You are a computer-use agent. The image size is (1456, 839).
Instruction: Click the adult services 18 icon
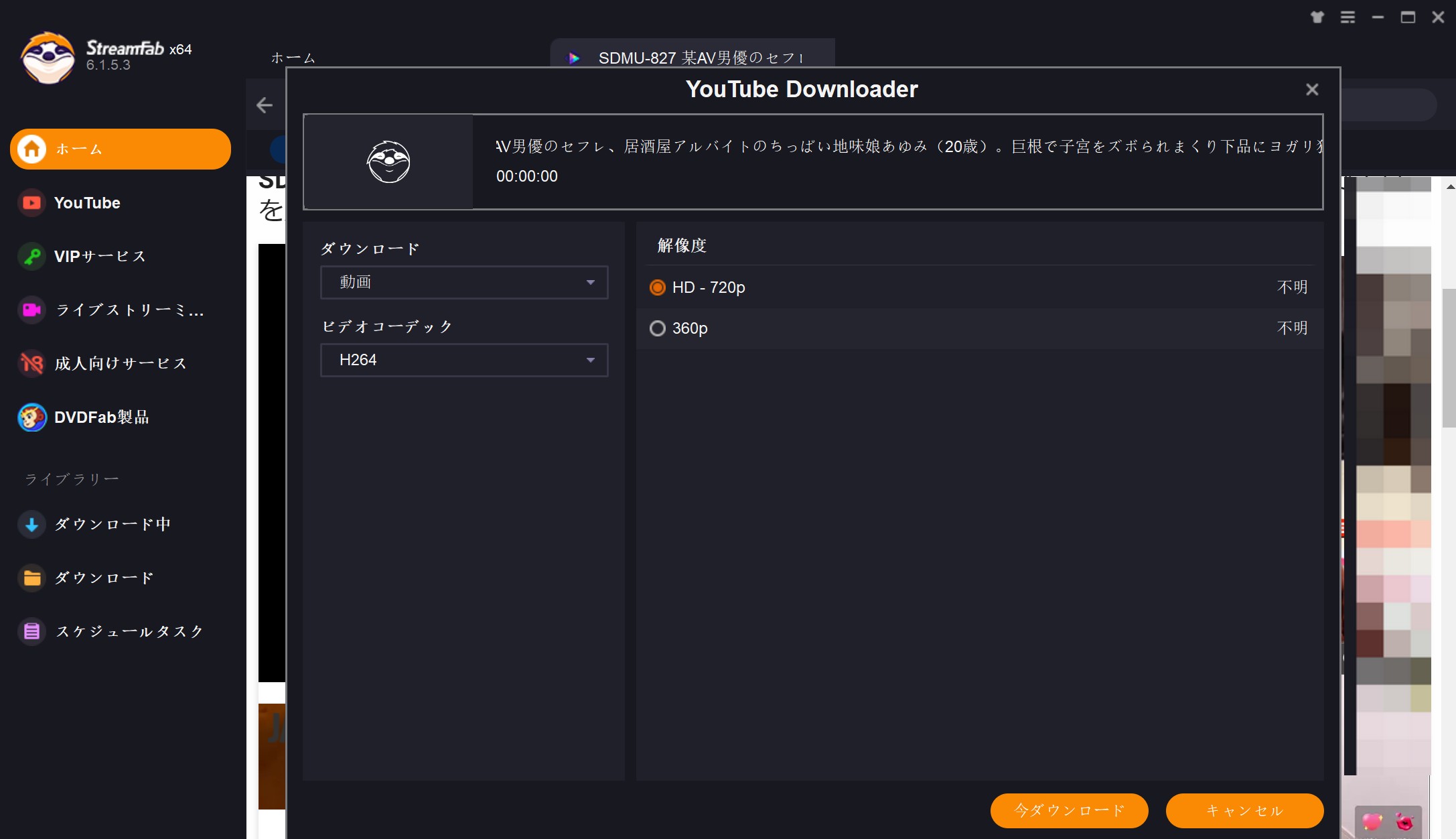[x=31, y=363]
